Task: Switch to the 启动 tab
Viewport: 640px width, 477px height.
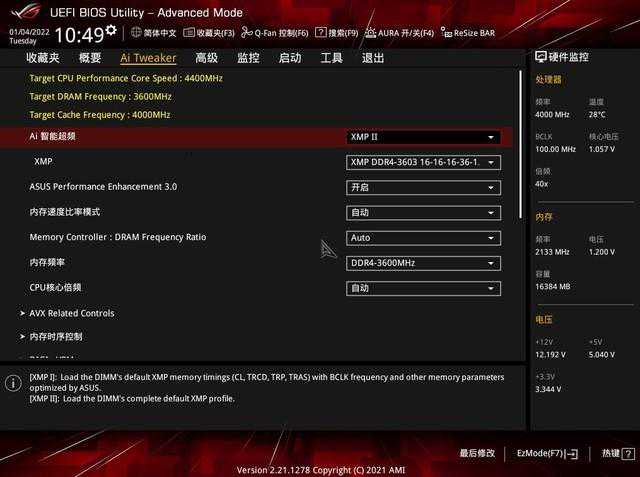Action: pos(290,58)
